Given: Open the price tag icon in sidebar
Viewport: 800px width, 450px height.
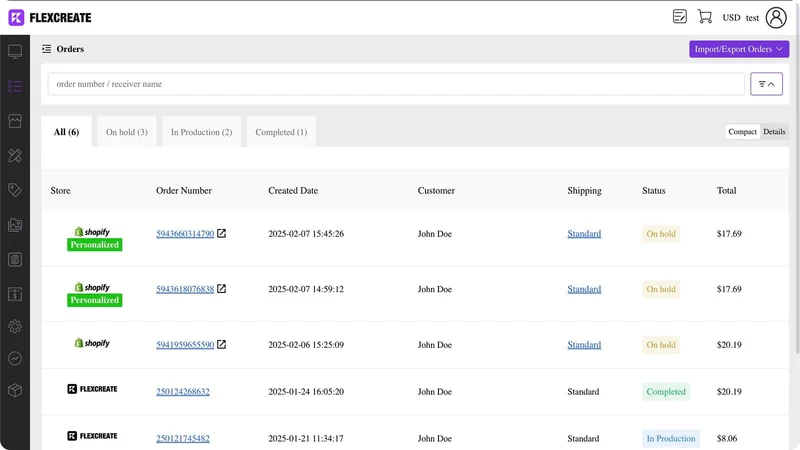Looking at the screenshot, I should (x=15, y=190).
